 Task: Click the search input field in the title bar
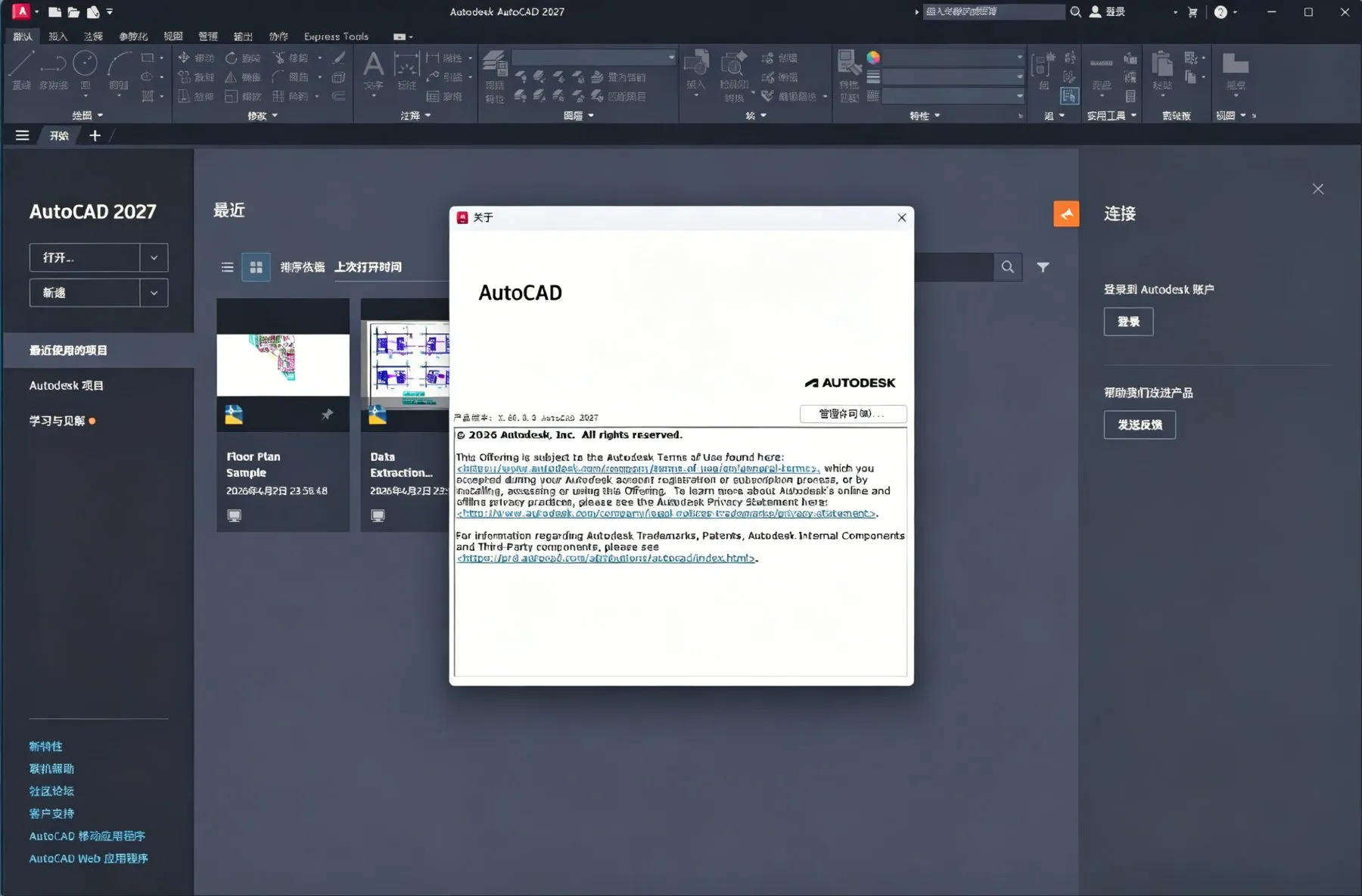pyautogui.click(x=994, y=12)
